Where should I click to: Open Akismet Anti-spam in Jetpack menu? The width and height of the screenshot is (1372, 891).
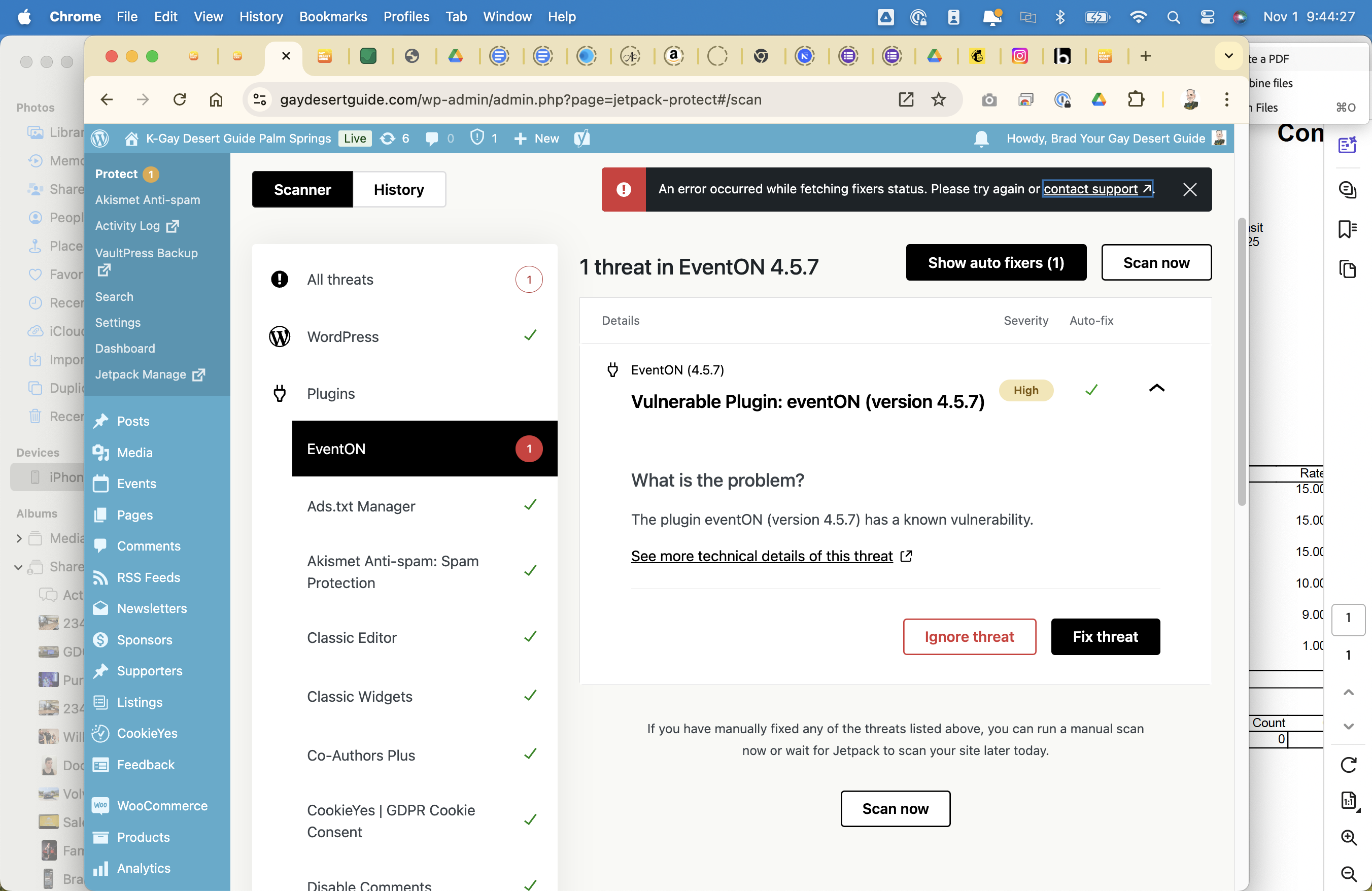tap(148, 200)
